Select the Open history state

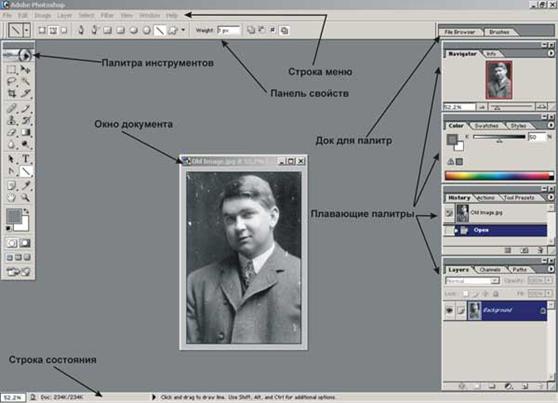[x=500, y=230]
